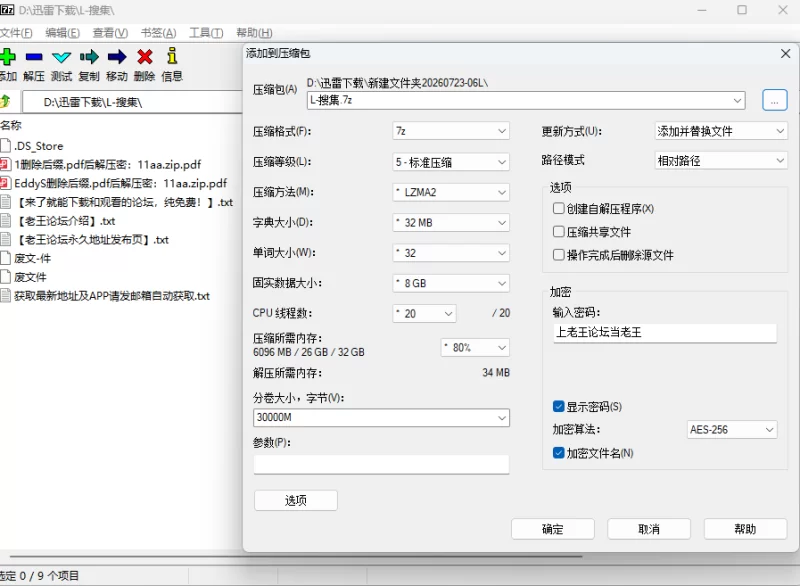Click the text icon of 【来了就能下载和观看的论坛 file
Screen dimensions: 800x586
[5, 202]
